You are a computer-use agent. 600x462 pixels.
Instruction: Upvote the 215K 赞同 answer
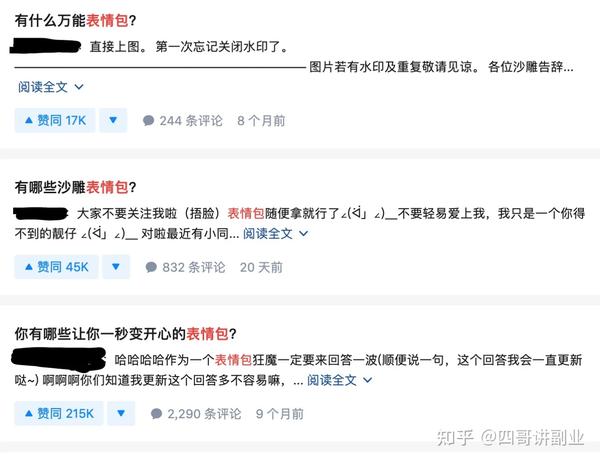click(59, 413)
